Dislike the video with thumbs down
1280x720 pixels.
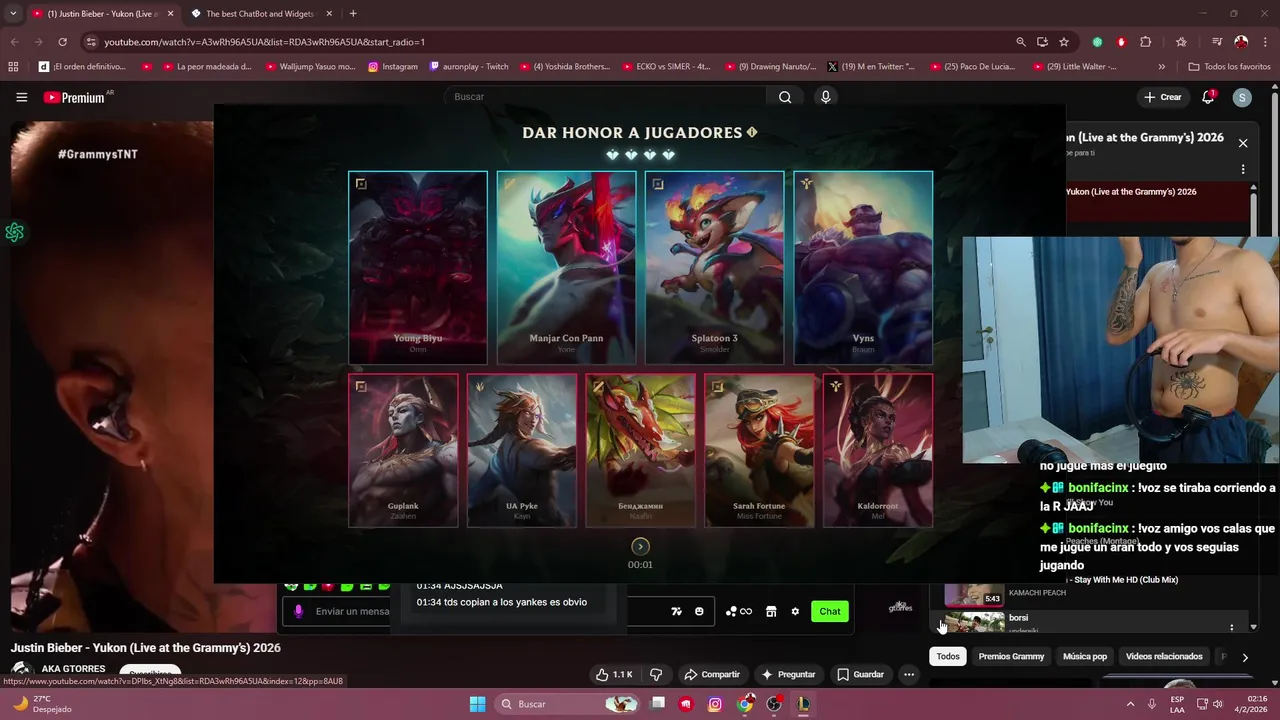(x=656, y=674)
